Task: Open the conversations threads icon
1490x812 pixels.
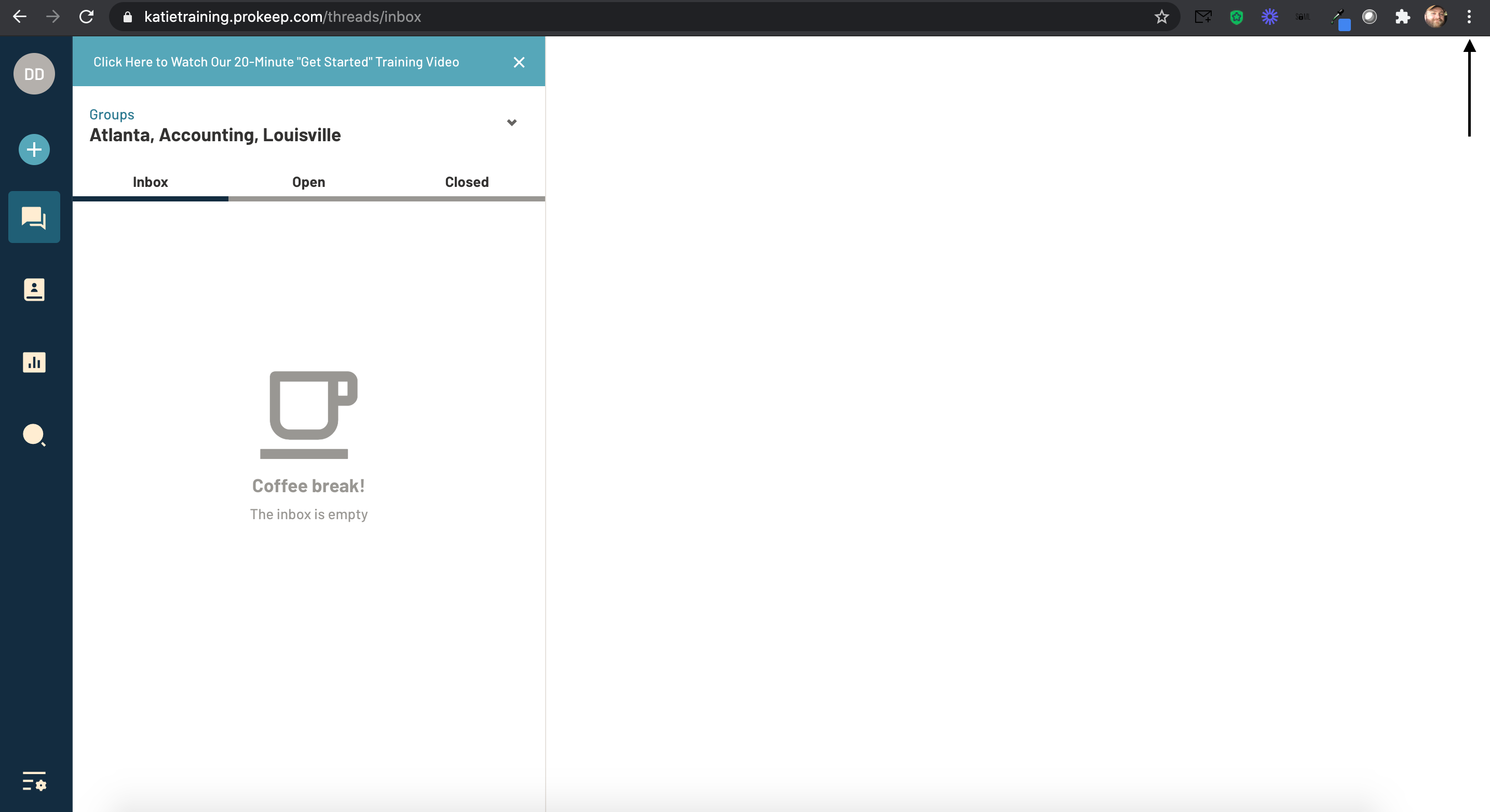Action: (x=34, y=218)
